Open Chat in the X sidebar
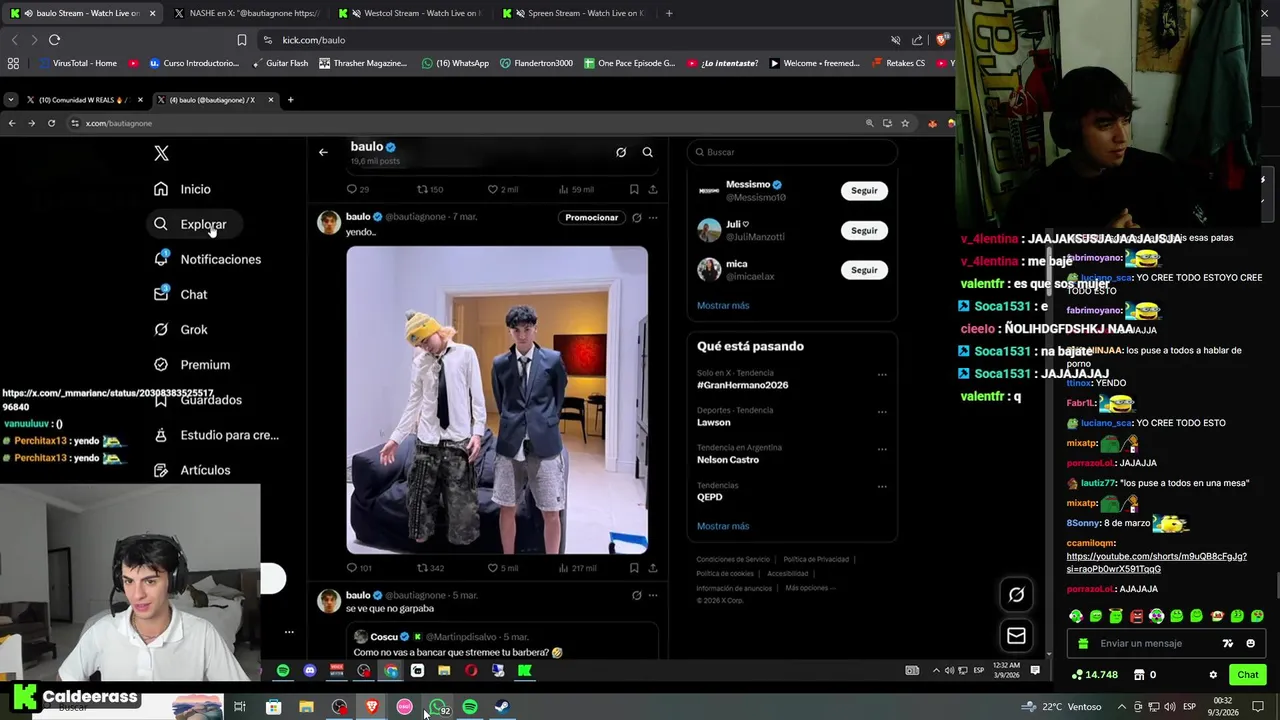The height and width of the screenshot is (720, 1280). pyautogui.click(x=180, y=294)
